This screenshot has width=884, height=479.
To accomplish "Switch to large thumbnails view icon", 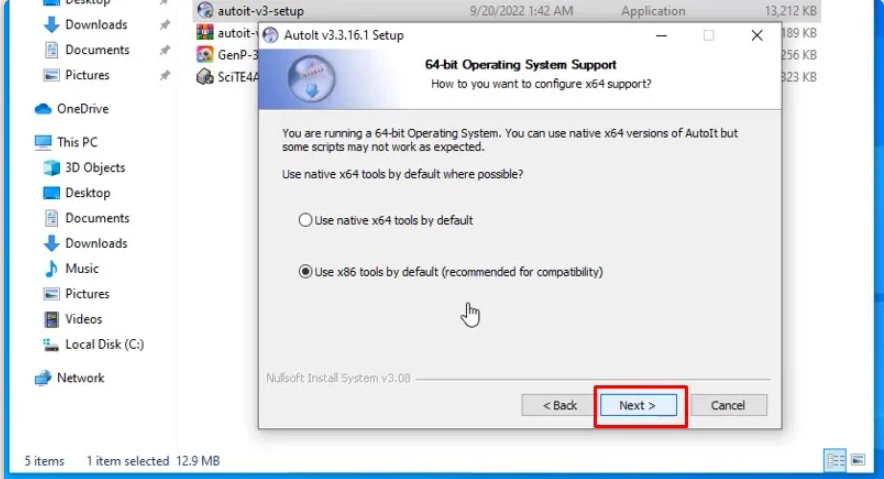I will pos(858,460).
